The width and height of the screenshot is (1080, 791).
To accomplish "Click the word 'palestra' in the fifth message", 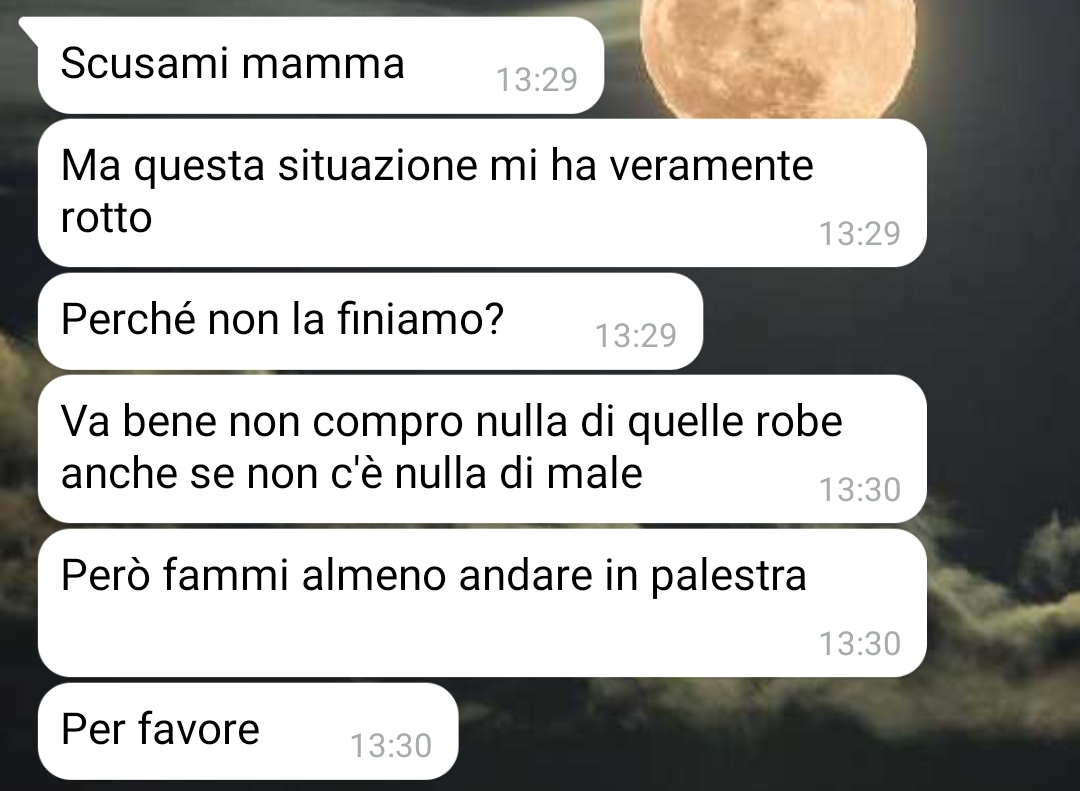I will pyautogui.click(x=728, y=577).
